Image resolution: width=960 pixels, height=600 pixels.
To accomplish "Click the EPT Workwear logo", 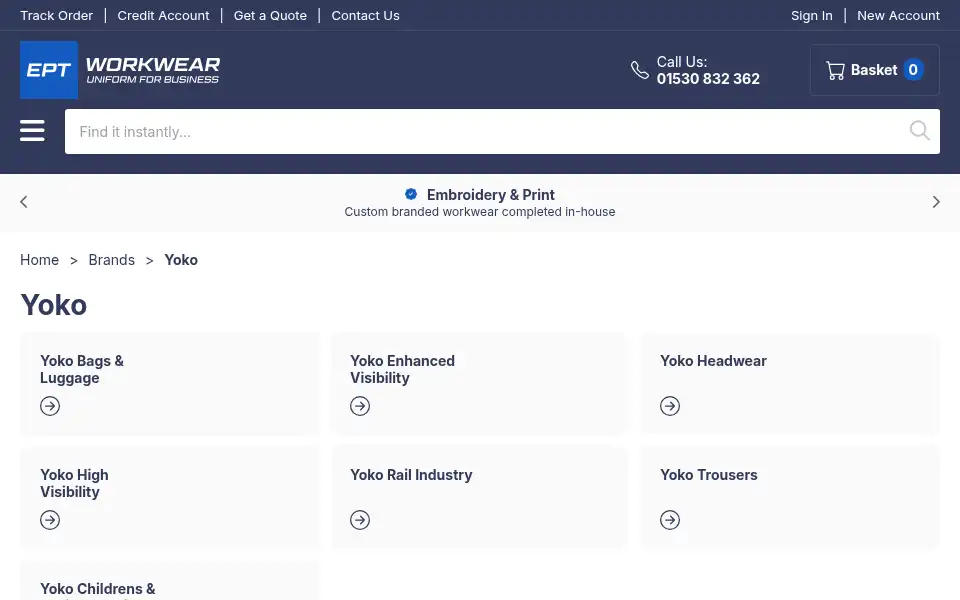I will tap(120, 70).
